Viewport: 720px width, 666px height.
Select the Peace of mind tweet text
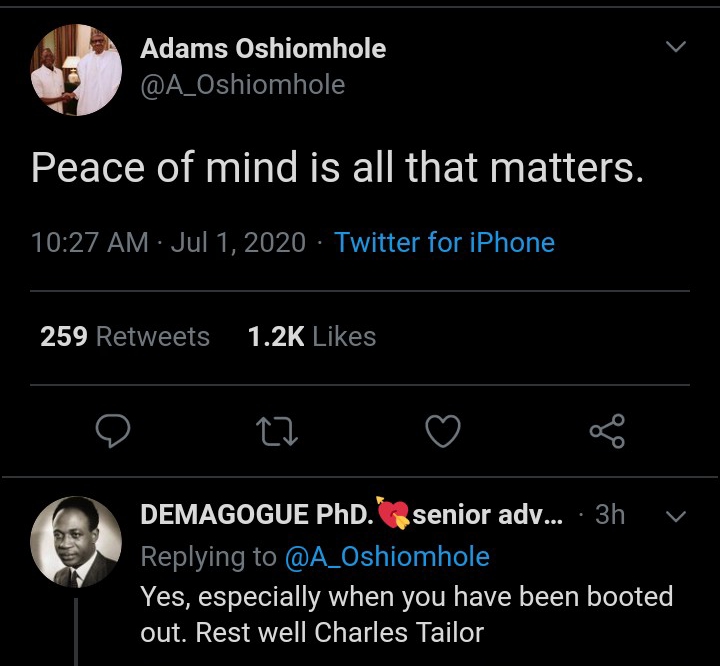[x=337, y=168]
